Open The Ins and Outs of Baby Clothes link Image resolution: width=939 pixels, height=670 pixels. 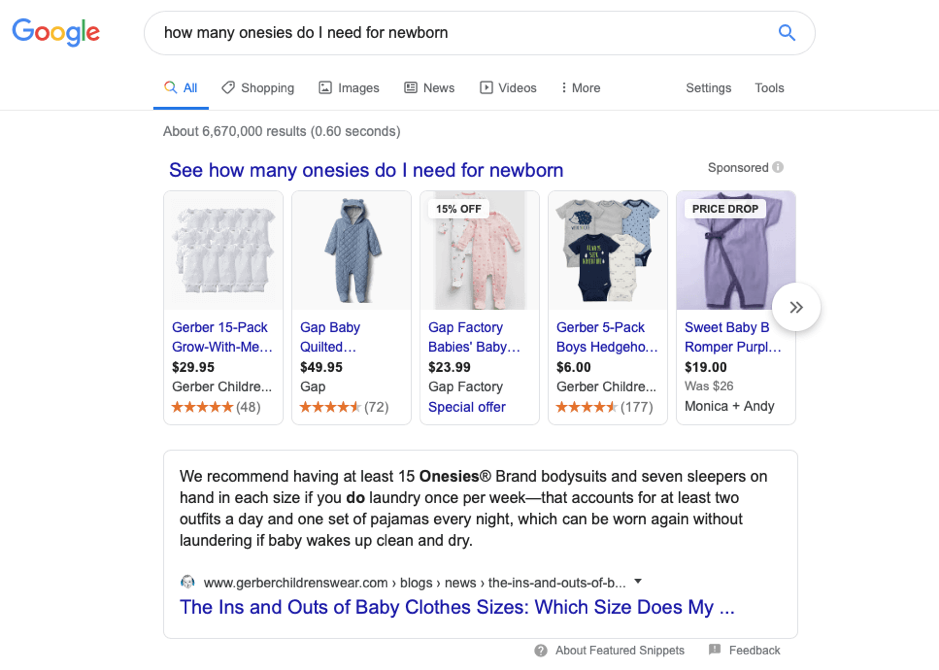(x=457, y=607)
